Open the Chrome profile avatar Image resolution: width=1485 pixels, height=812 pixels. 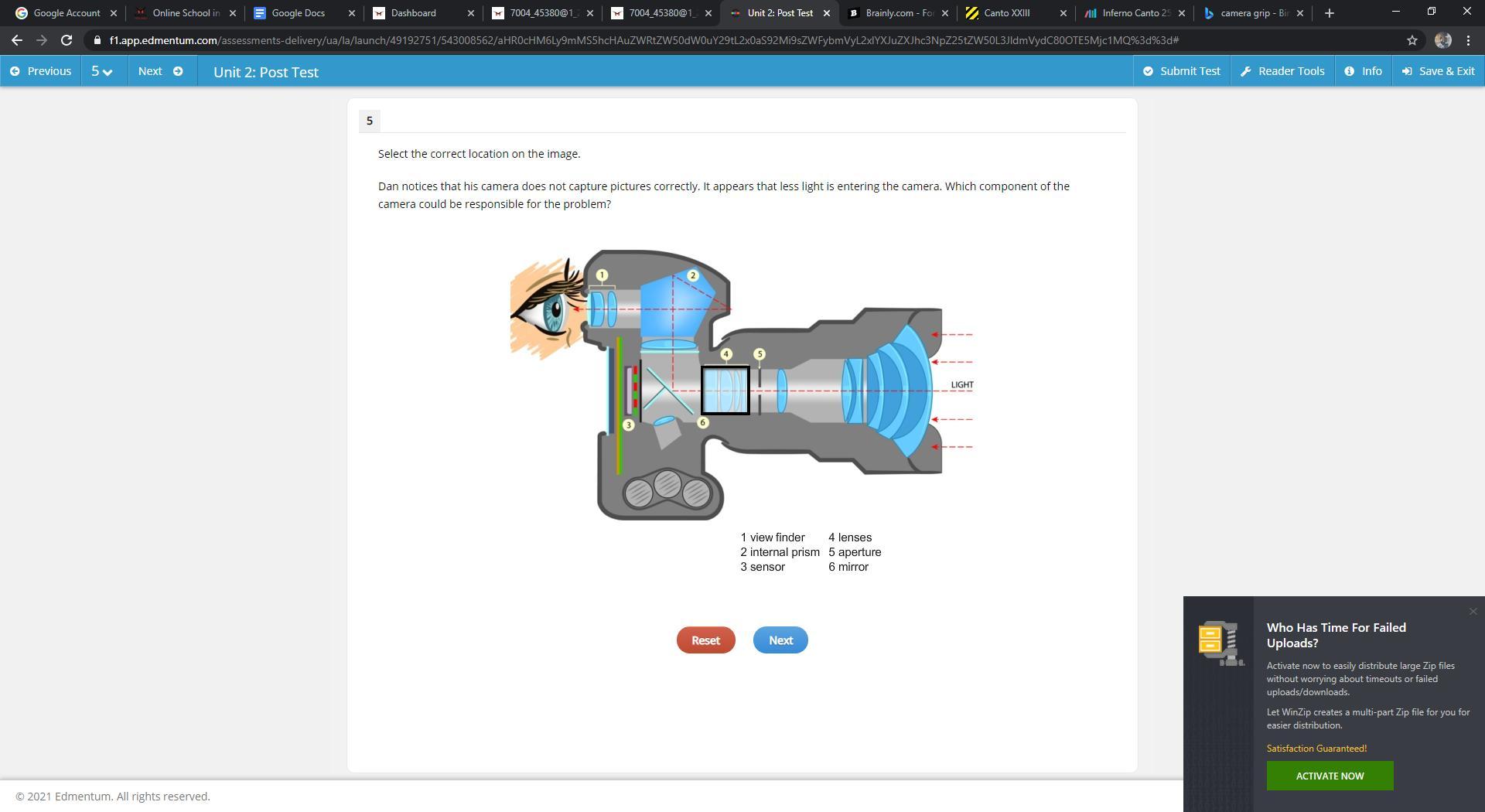[x=1442, y=40]
